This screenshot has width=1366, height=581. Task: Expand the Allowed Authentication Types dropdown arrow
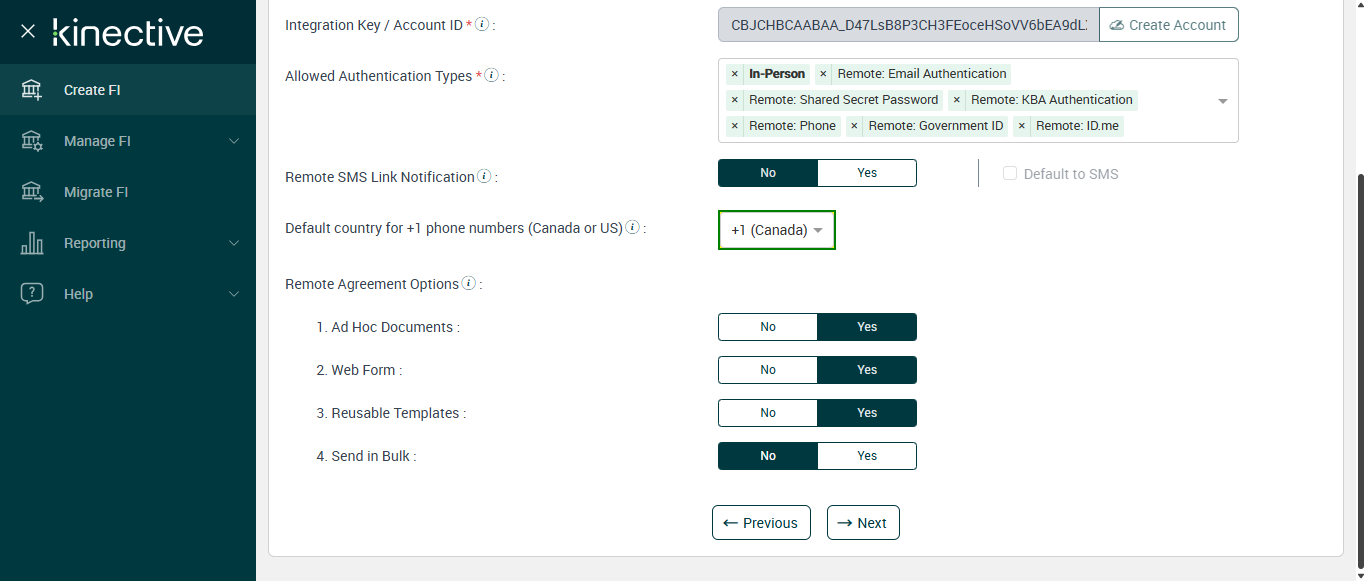coord(1223,101)
